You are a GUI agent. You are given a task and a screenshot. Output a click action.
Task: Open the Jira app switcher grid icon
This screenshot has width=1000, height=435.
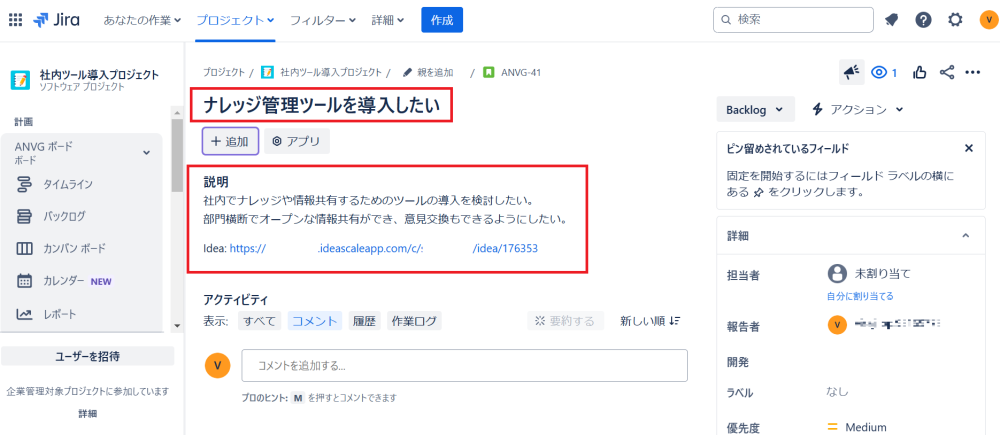[14, 20]
